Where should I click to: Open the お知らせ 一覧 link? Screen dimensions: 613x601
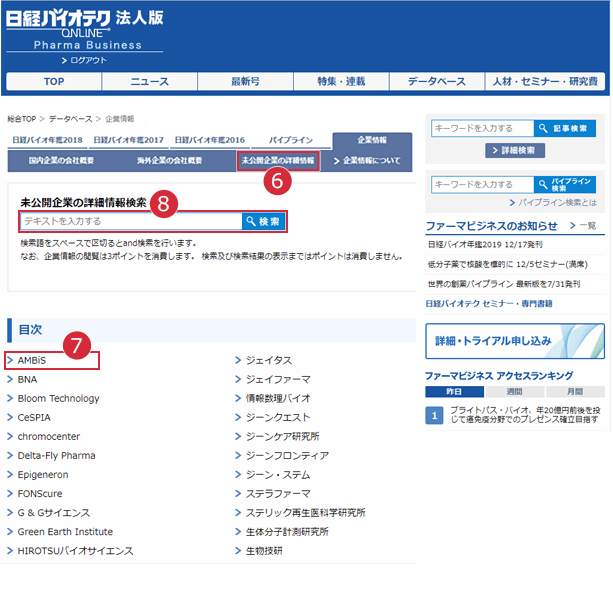tap(583, 226)
